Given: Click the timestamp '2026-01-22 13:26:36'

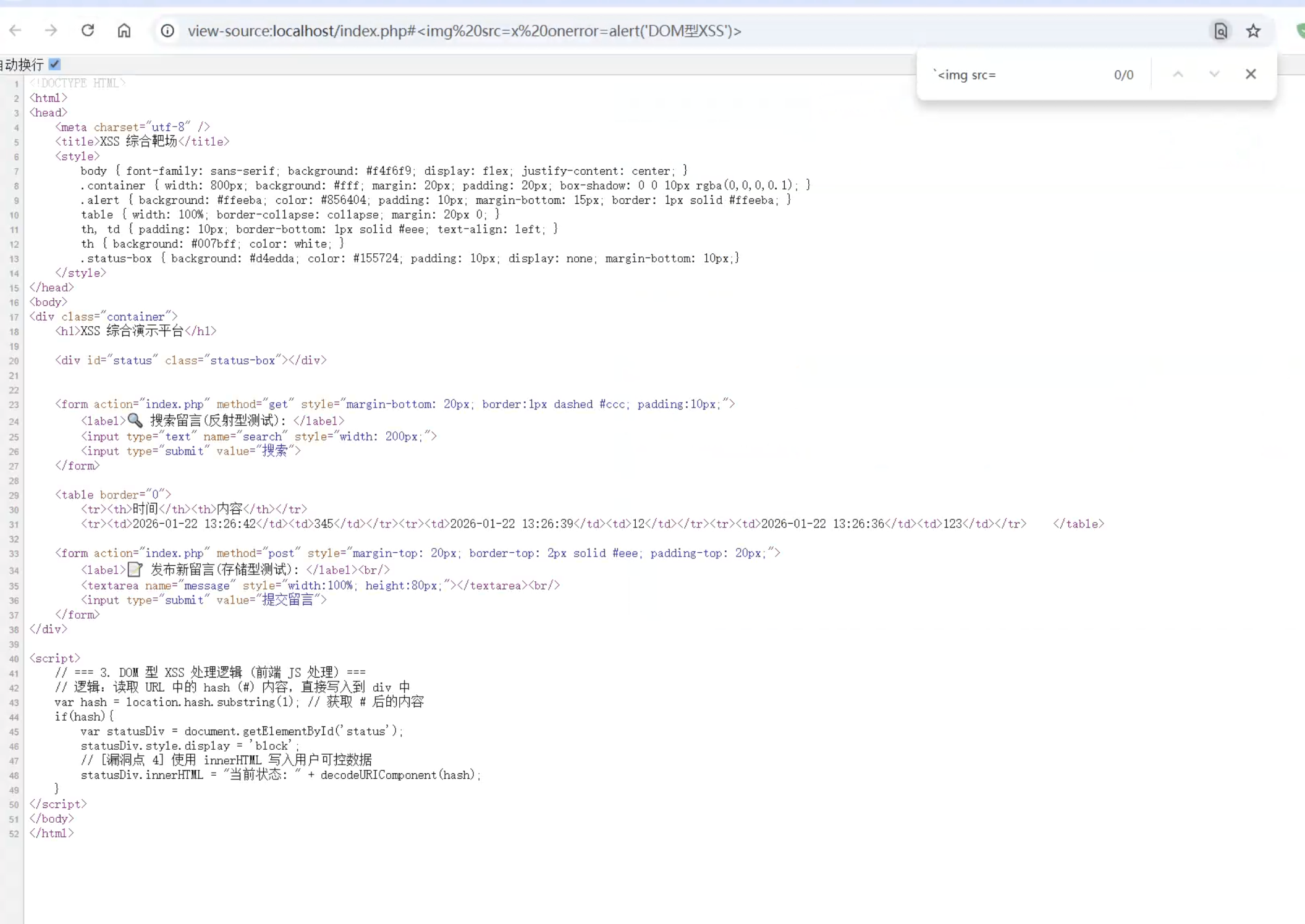Looking at the screenshot, I should click(x=822, y=524).
